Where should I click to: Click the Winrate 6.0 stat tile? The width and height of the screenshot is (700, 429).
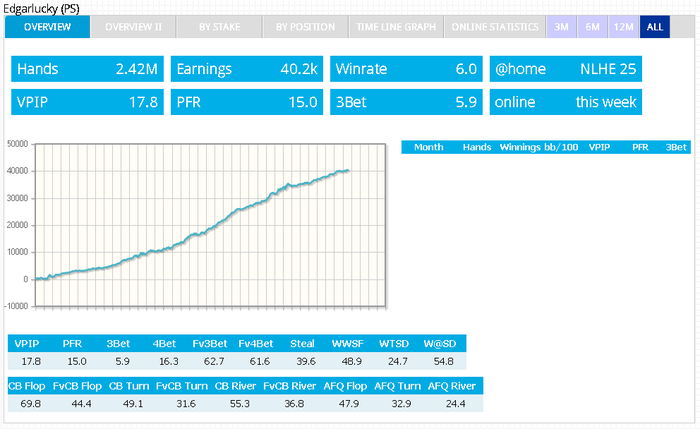406,69
